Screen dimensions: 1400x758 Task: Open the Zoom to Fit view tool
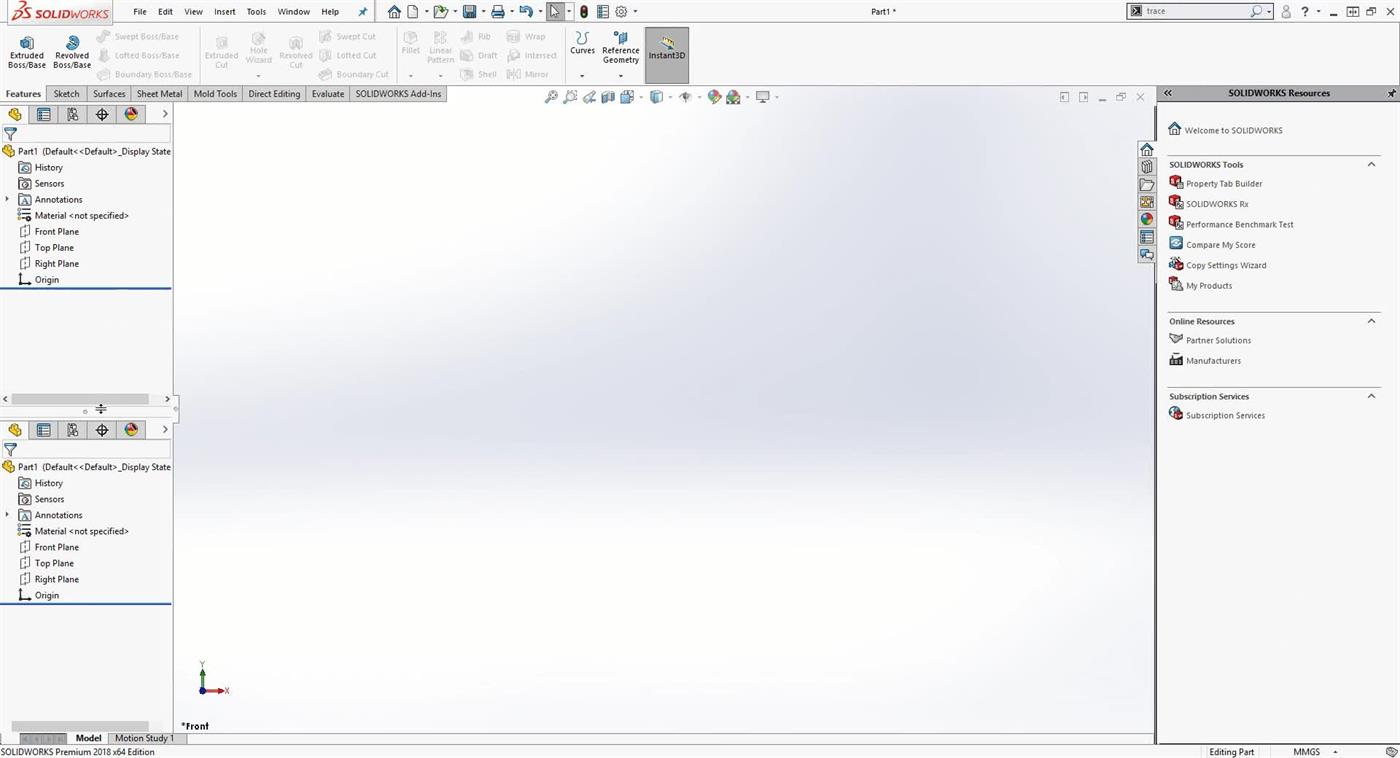(x=551, y=96)
